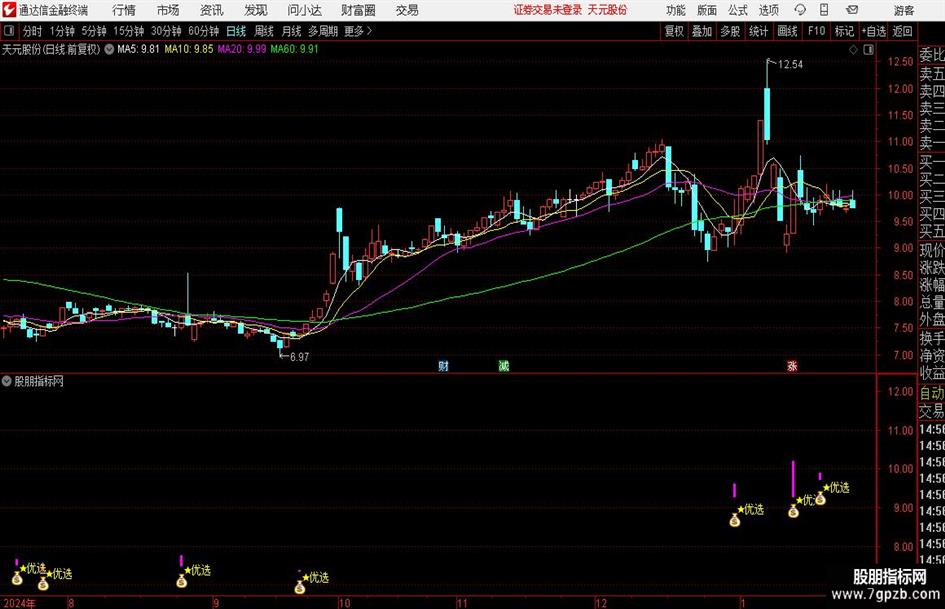Expand the indicator dropdown beside 天元股份 title
The width and height of the screenshot is (945, 609).
coord(109,49)
